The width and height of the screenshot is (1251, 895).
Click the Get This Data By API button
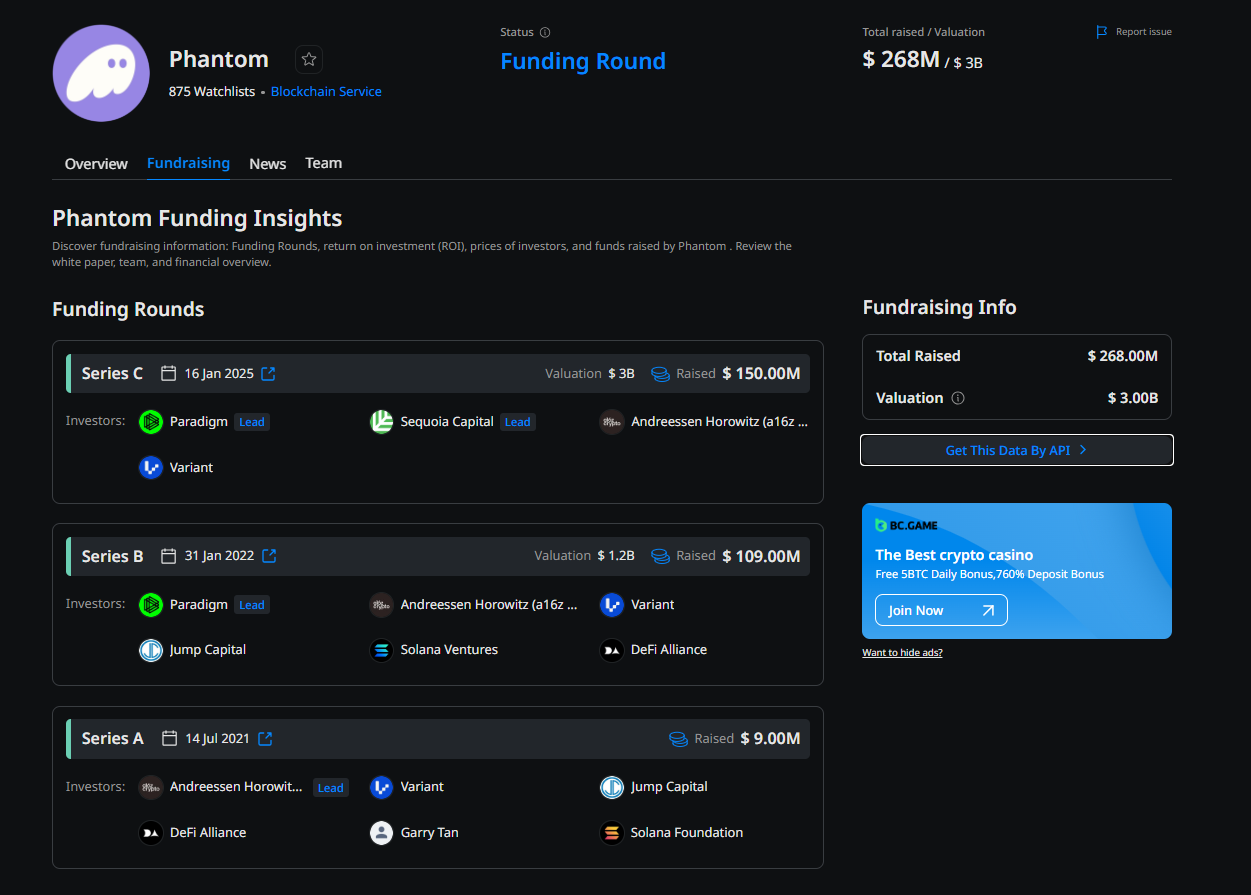(1016, 450)
